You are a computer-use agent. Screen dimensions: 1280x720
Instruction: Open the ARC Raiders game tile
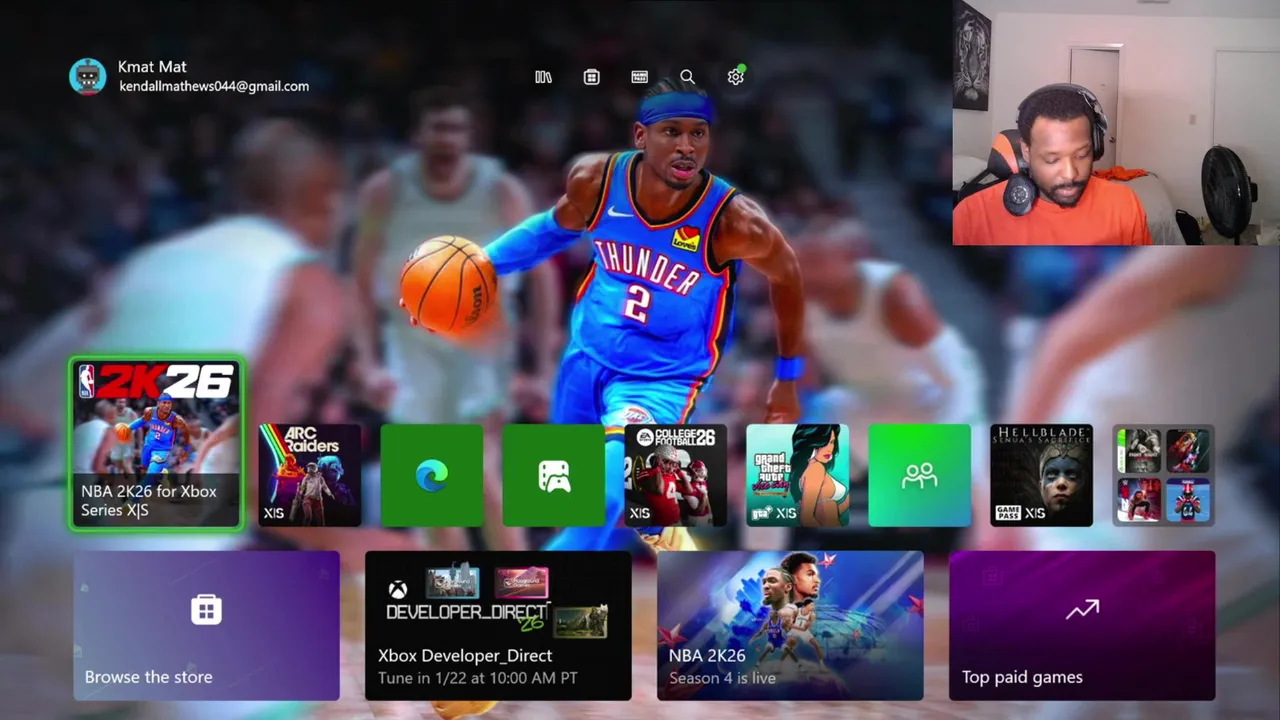[309, 475]
